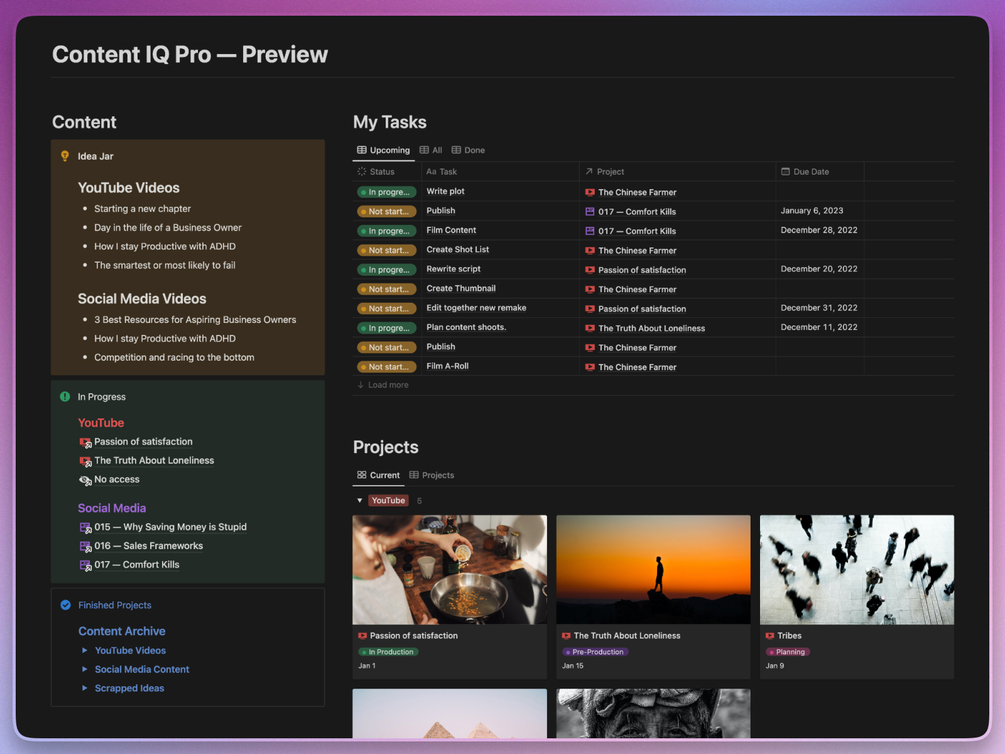The height and width of the screenshot is (754, 1005).
Task: Click icon beside 015 — Why Saving Money is Stupid
Action: (x=85, y=528)
